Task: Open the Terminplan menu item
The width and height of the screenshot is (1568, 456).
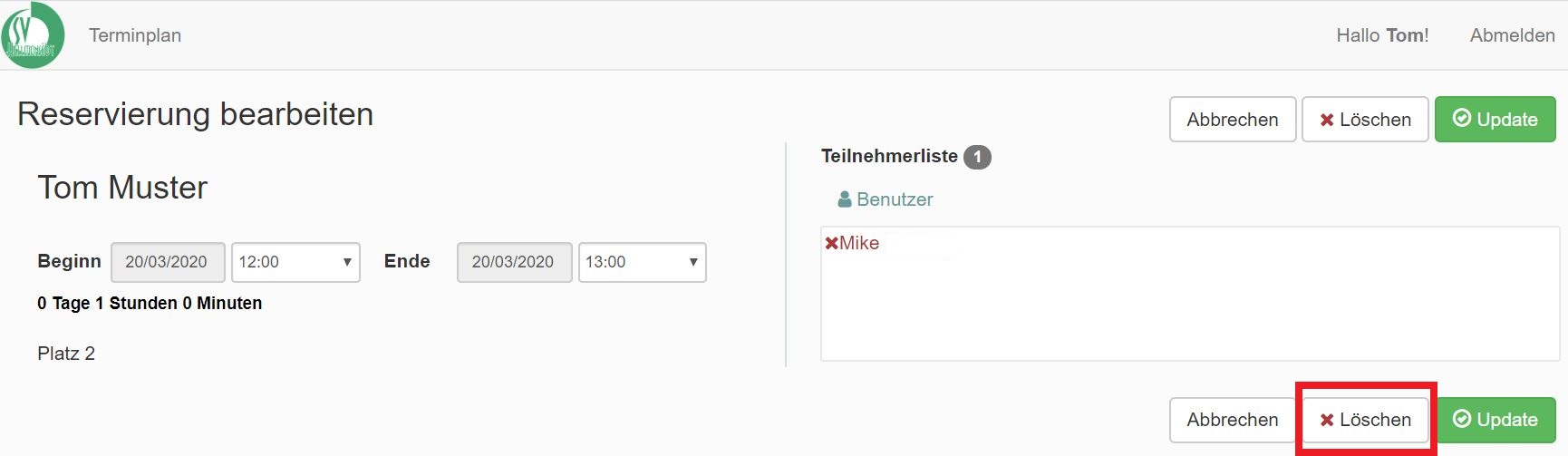Action: coord(135,35)
